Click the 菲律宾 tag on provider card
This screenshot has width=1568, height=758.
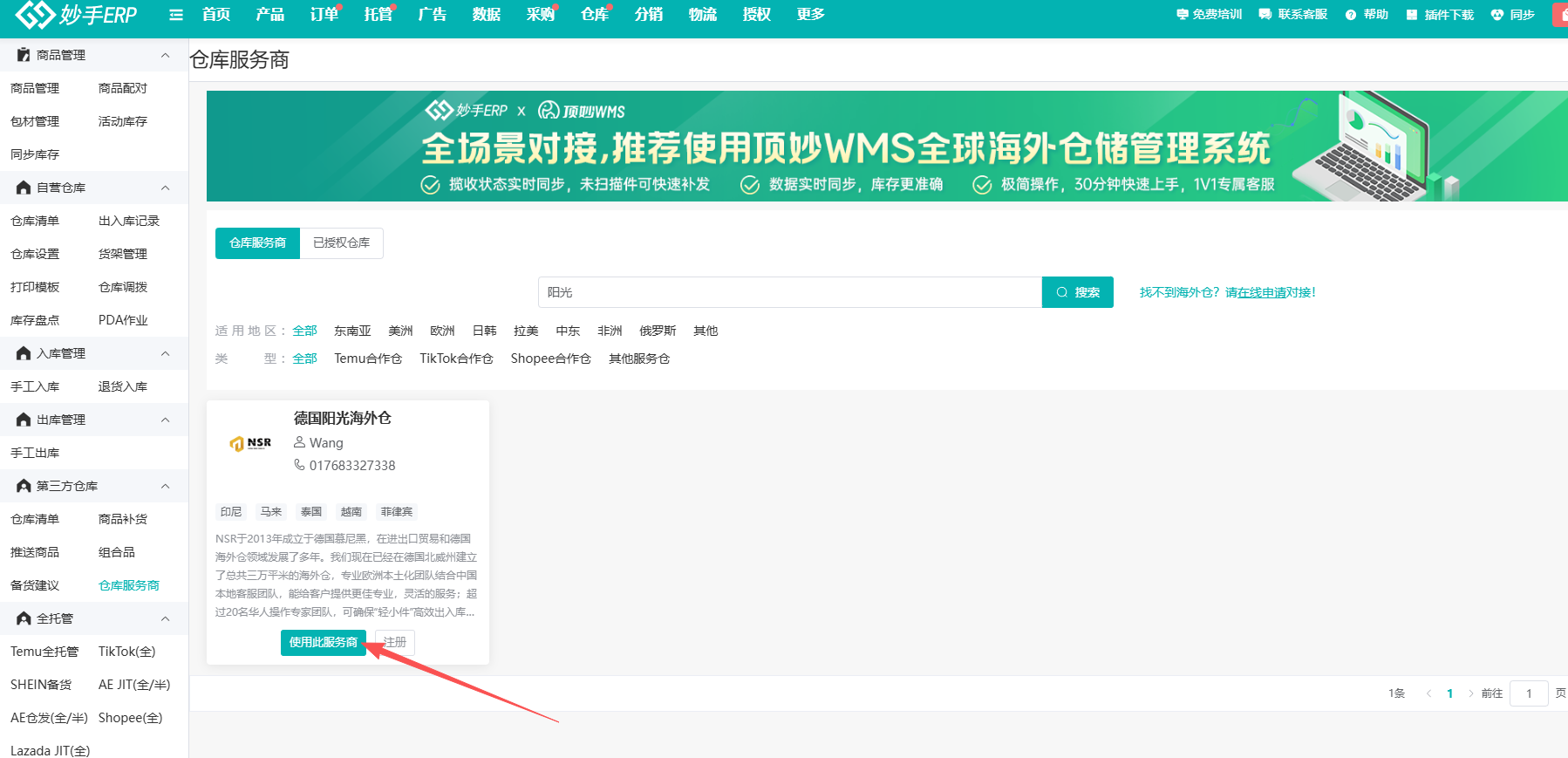[397, 512]
